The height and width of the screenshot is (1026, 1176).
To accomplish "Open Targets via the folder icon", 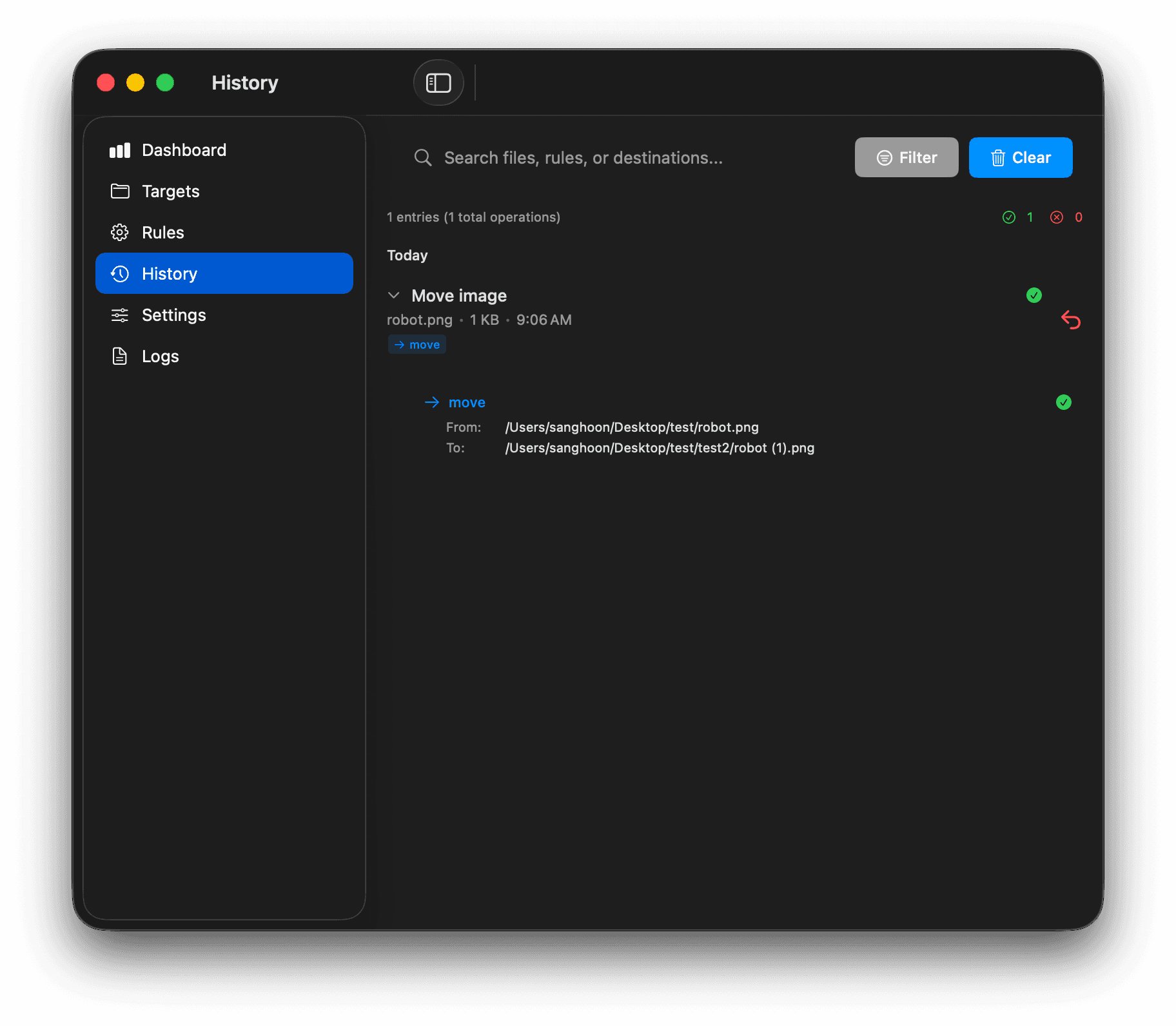I will pos(120,191).
